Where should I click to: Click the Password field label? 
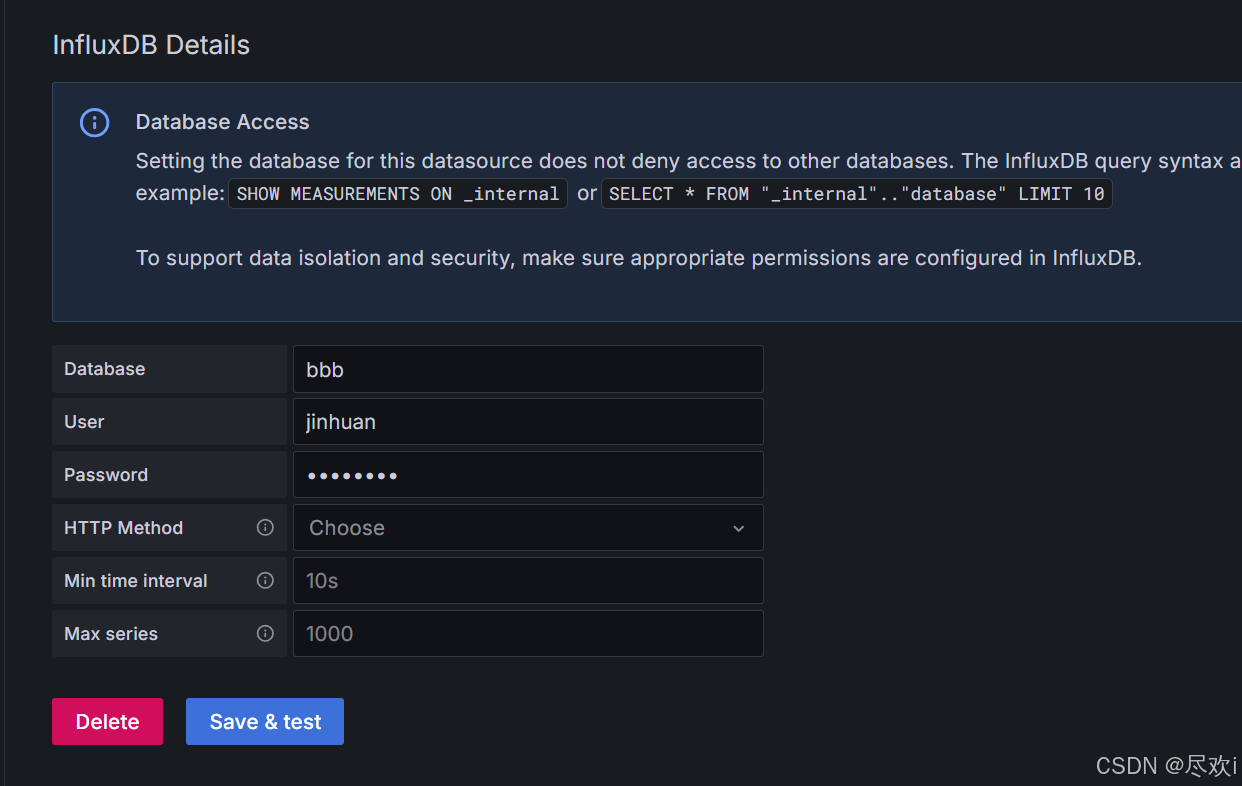tap(106, 475)
